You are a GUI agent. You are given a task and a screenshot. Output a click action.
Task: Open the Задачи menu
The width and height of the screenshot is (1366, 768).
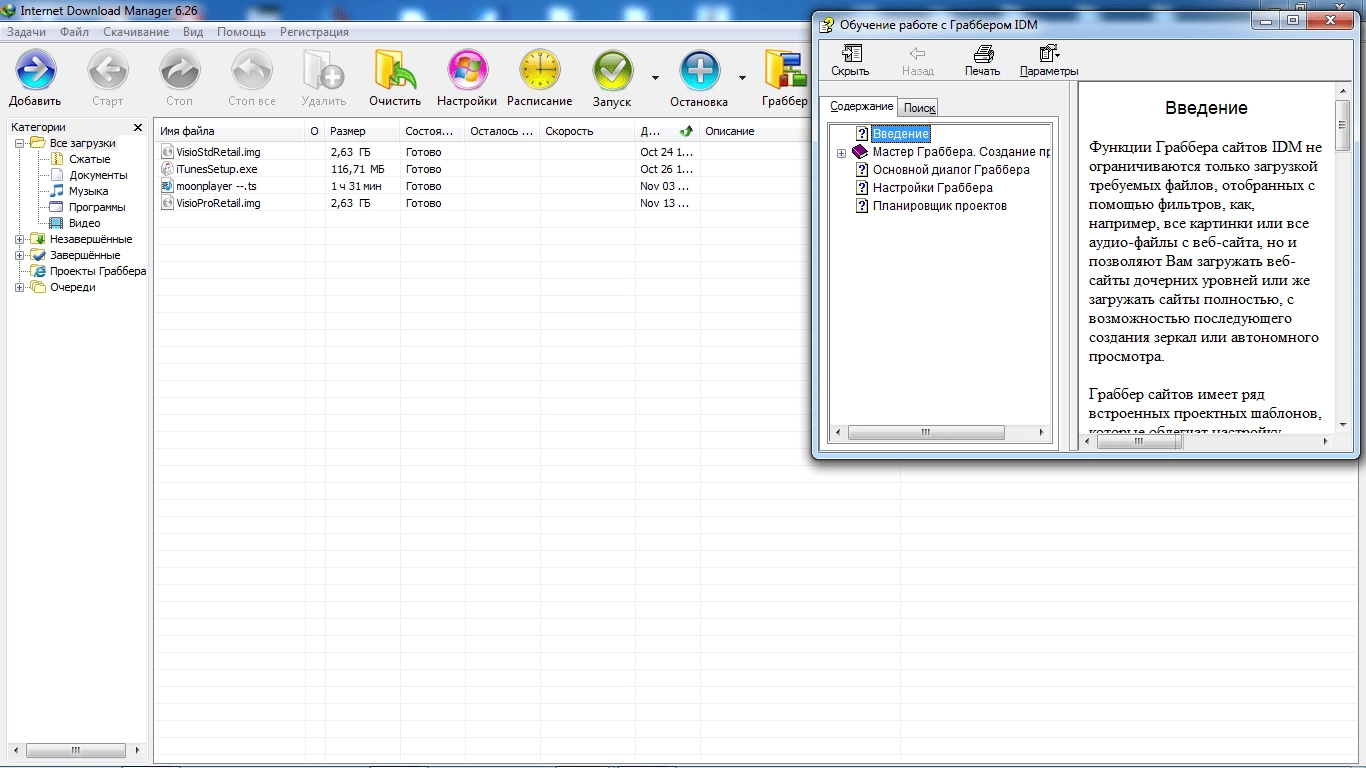[27, 32]
